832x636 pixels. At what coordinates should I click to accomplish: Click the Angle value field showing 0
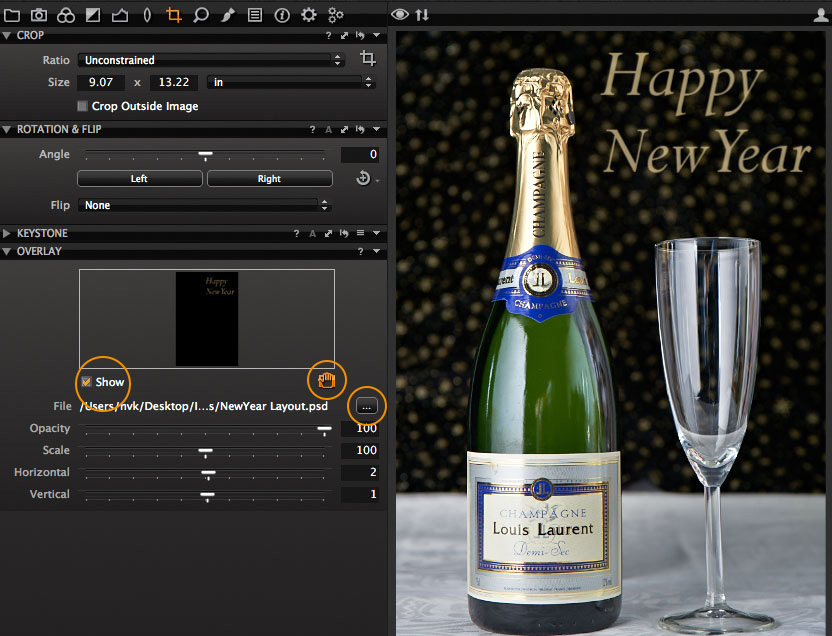click(360, 154)
